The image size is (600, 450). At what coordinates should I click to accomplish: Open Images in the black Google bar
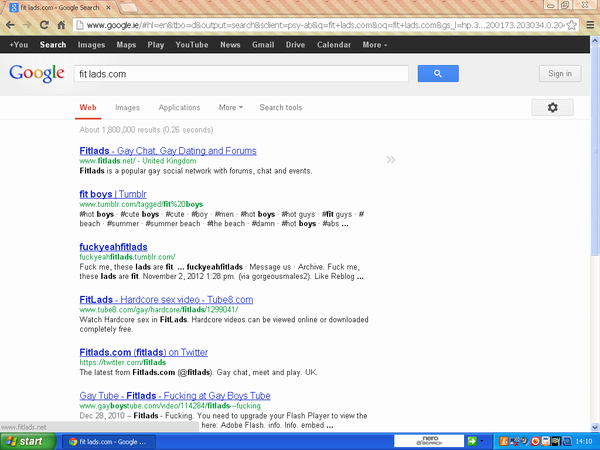coord(91,45)
